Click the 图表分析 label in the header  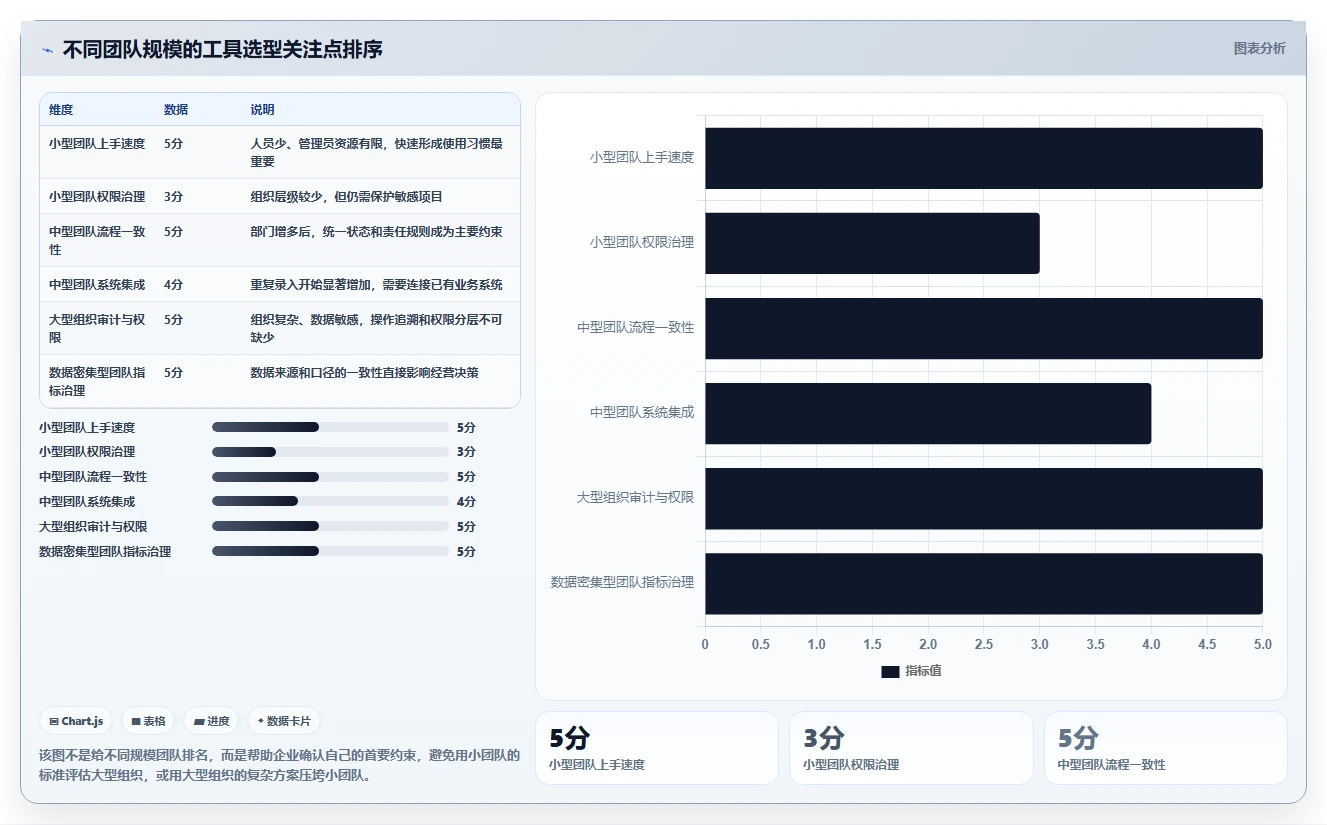pyautogui.click(x=1259, y=48)
